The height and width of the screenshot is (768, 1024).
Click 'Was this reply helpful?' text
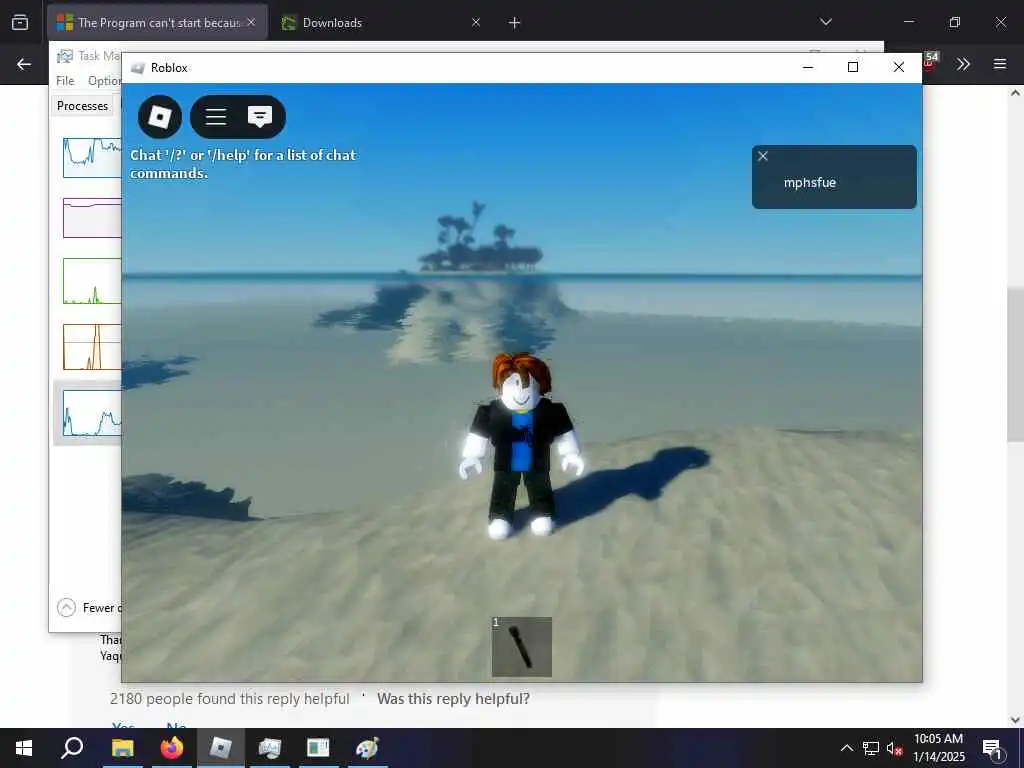pos(453,699)
